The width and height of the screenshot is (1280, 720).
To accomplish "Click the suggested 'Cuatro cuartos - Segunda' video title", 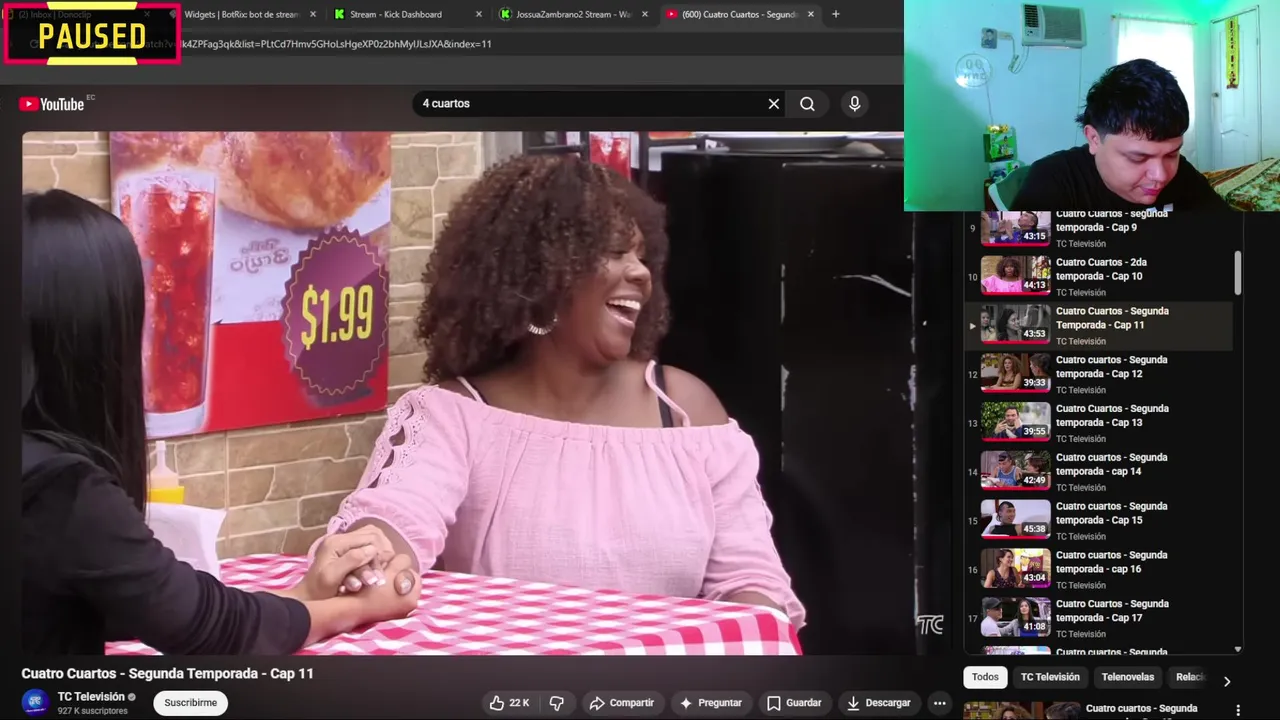I will 1141,709.
